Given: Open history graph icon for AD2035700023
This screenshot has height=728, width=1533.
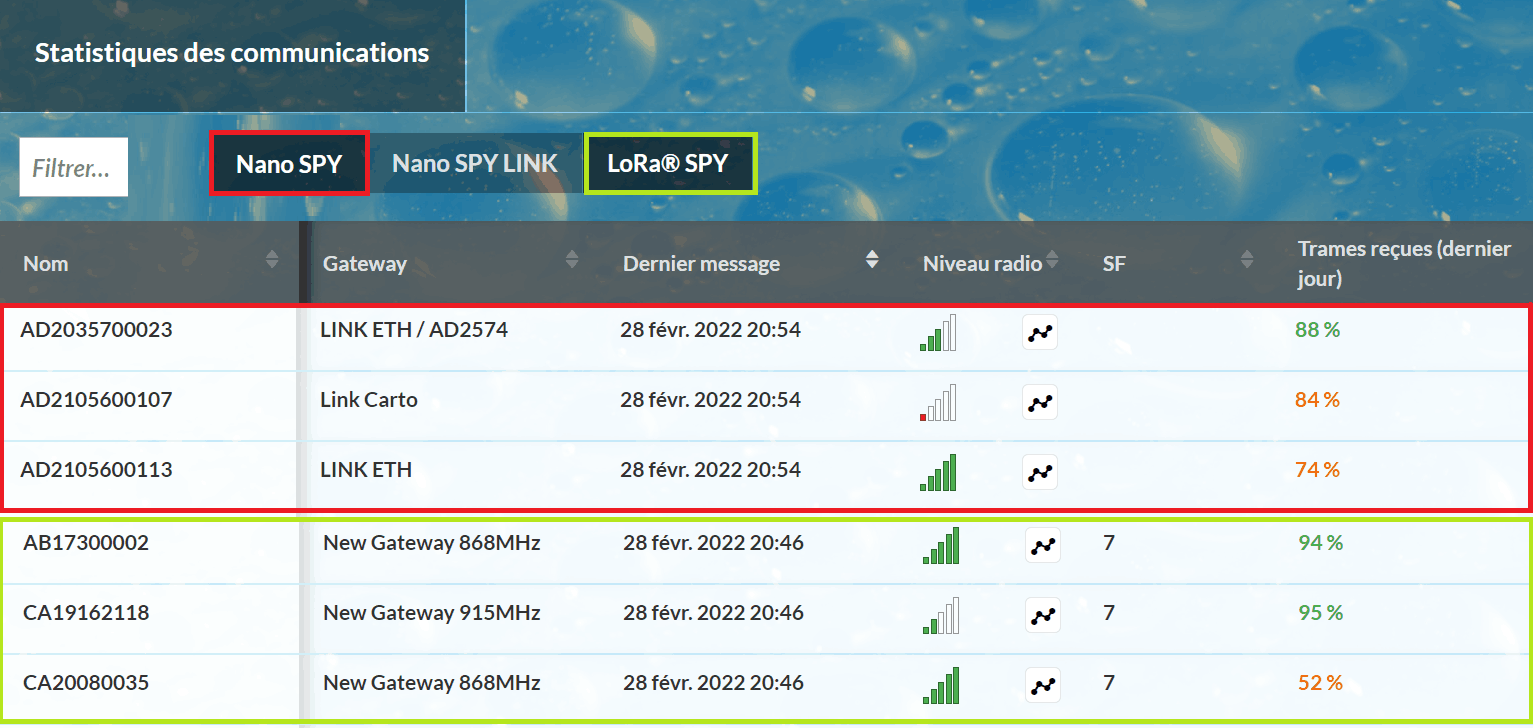Looking at the screenshot, I should 1040,332.
